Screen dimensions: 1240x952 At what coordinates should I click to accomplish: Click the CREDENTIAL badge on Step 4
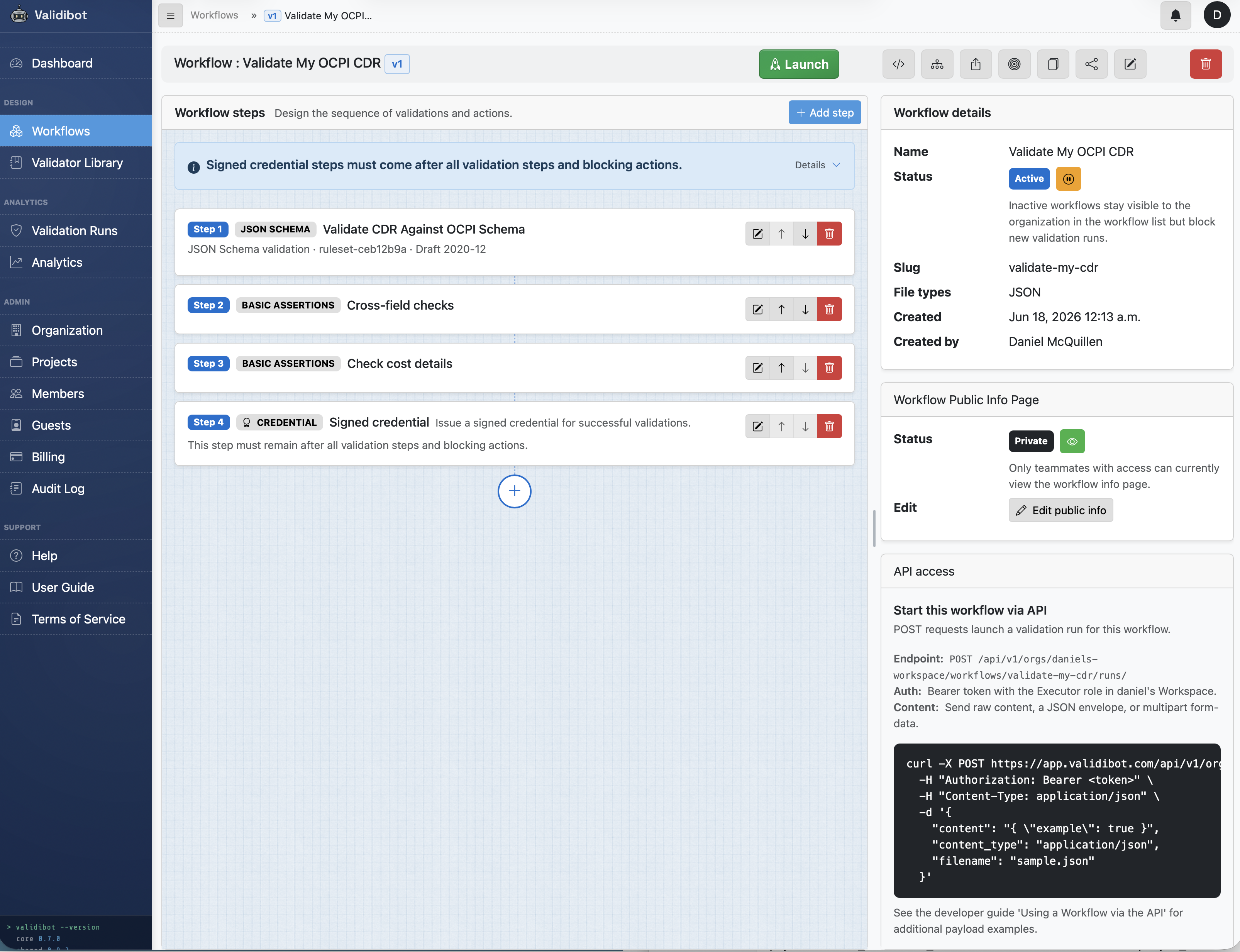click(x=280, y=423)
